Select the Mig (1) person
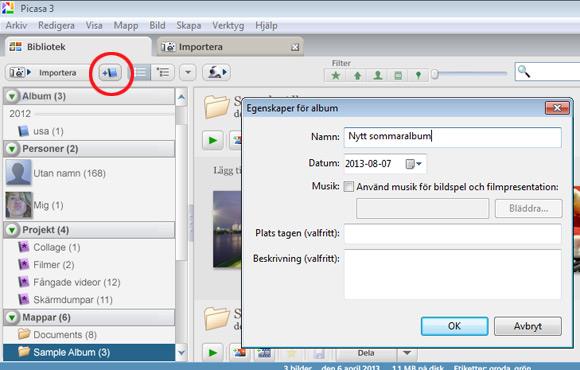 point(89,205)
